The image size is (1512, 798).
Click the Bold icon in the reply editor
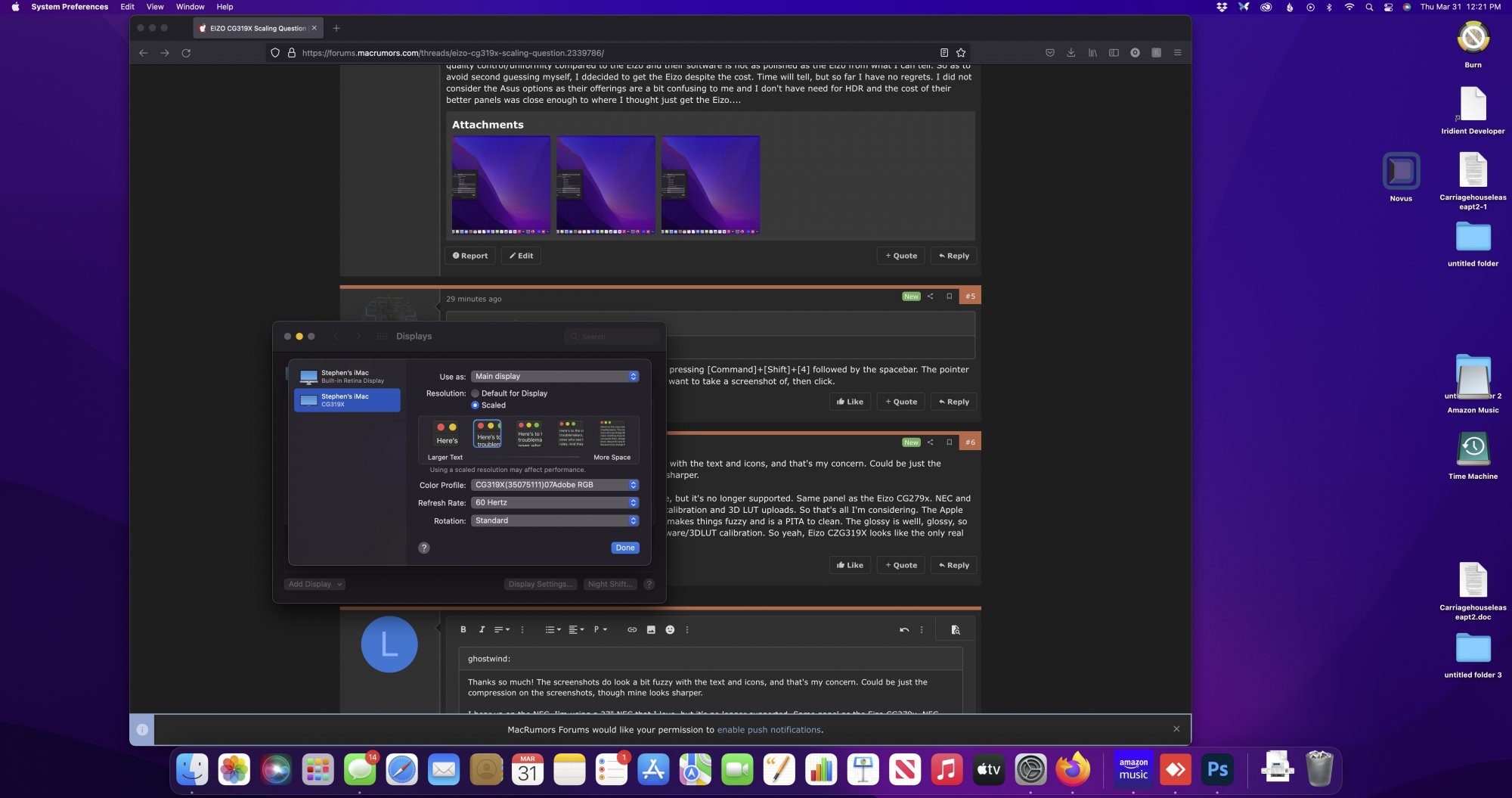point(463,629)
